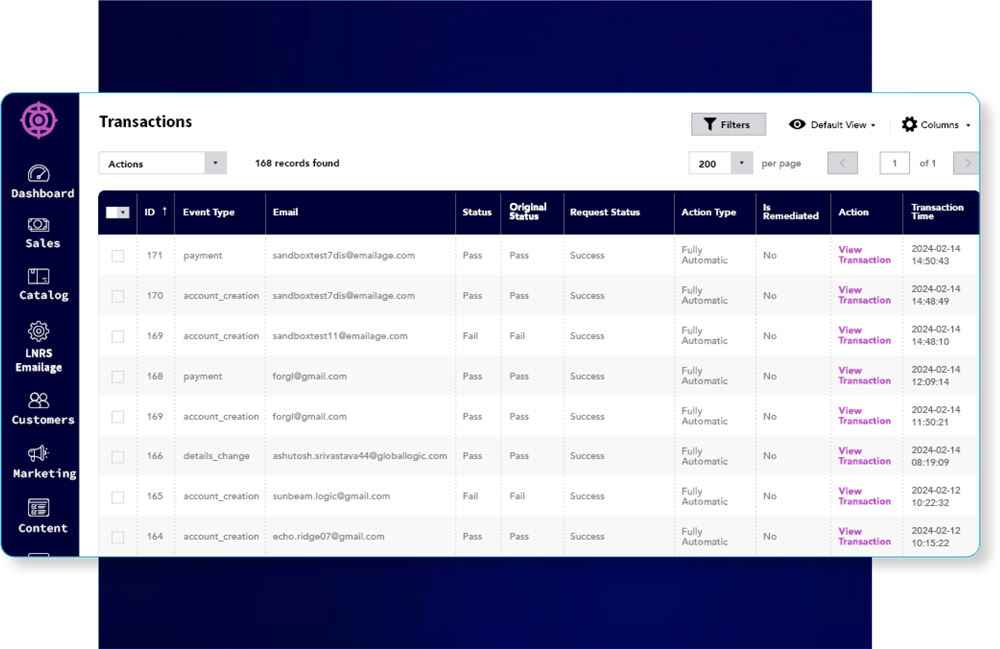
Task: Click the Magento logo icon
Action: pyautogui.click(x=39, y=120)
